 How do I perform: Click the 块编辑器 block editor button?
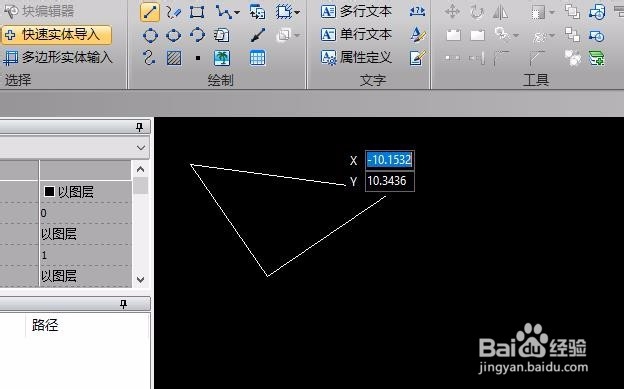tap(39, 11)
